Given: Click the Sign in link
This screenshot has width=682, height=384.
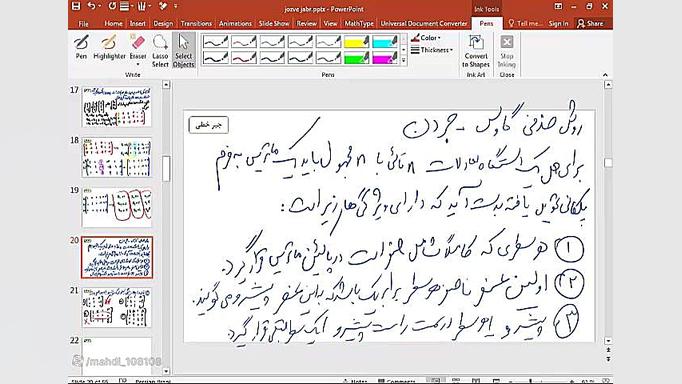Looking at the screenshot, I should [558, 23].
